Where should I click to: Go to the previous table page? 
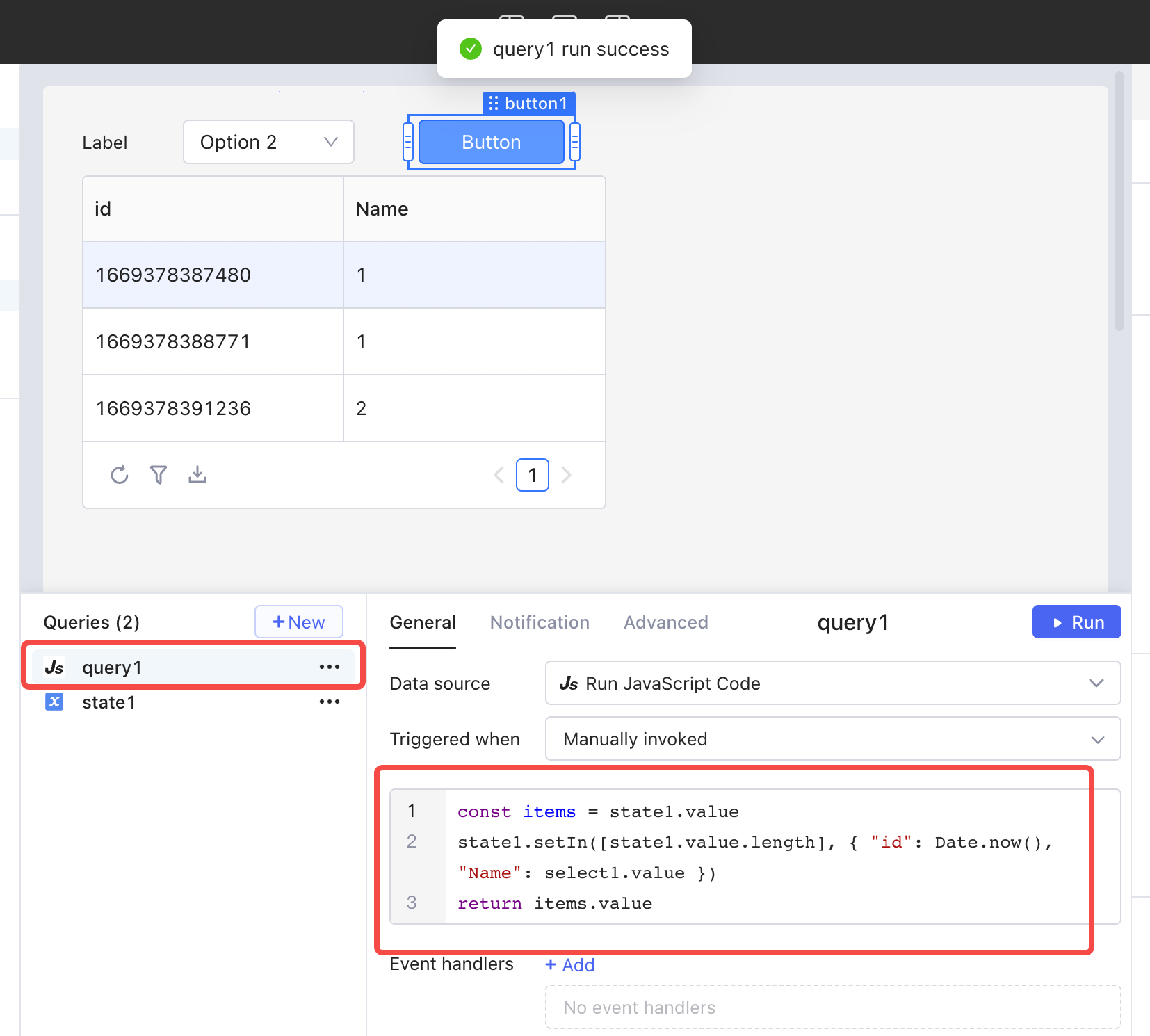point(499,475)
